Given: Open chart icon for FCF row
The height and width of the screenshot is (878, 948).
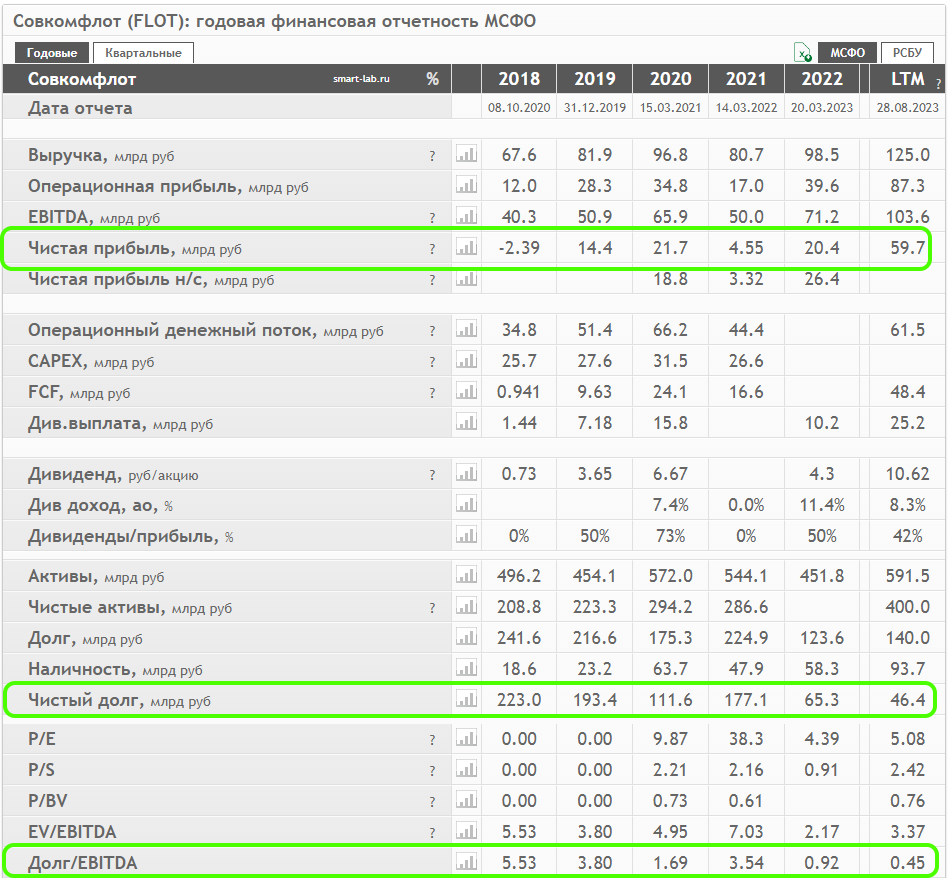Looking at the screenshot, I should [466, 391].
